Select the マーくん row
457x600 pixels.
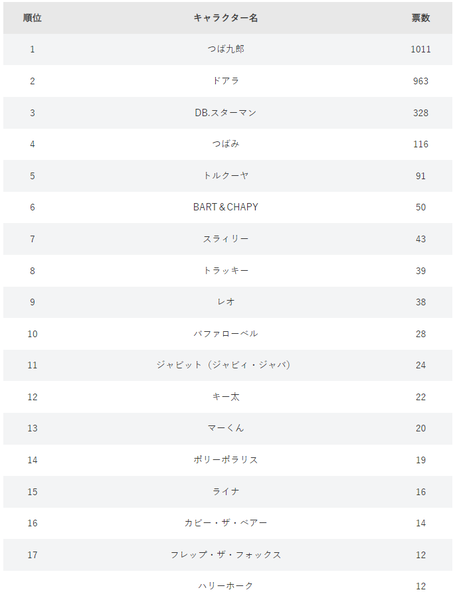tap(228, 428)
